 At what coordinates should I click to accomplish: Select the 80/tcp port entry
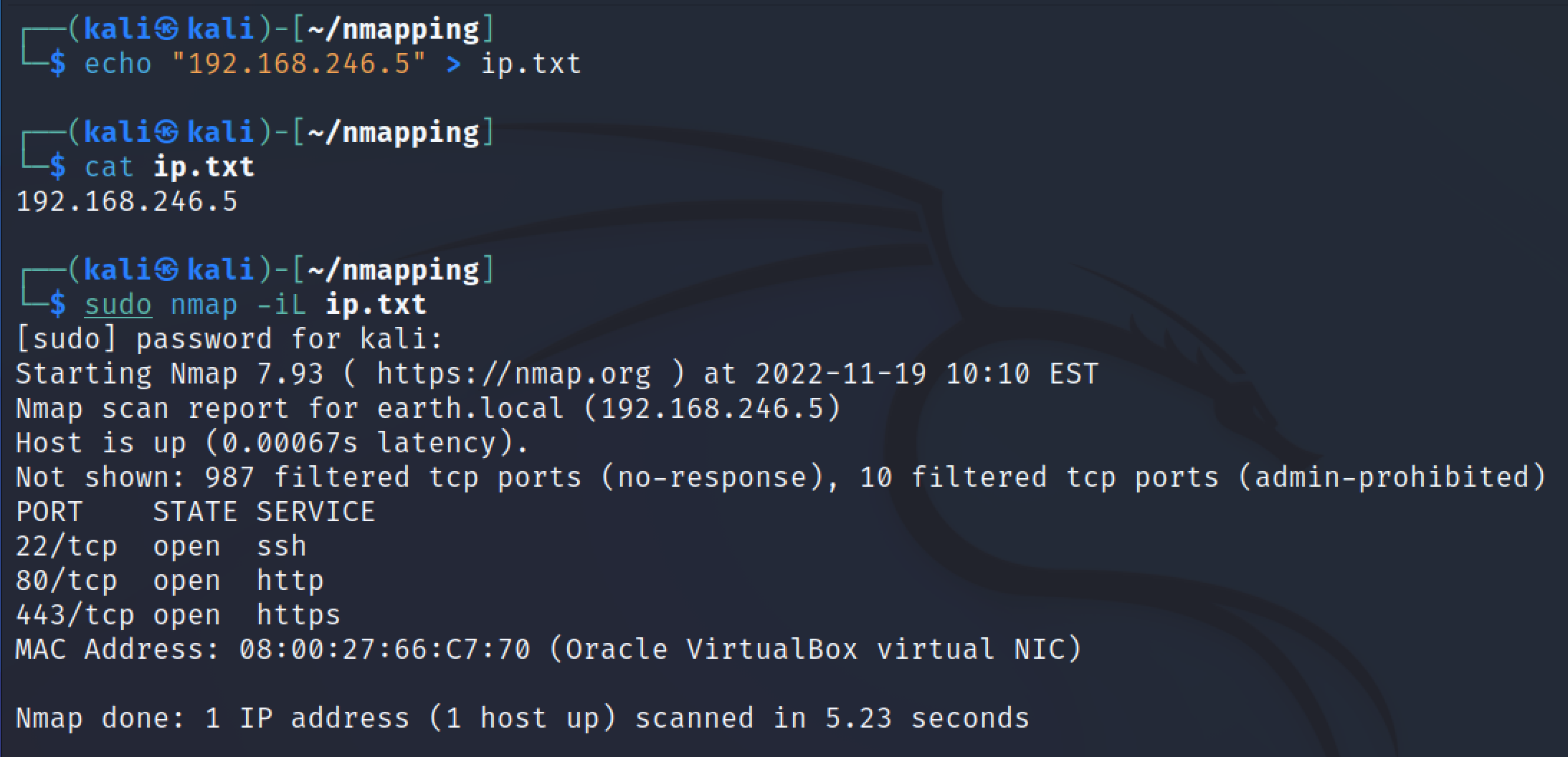tap(66, 581)
